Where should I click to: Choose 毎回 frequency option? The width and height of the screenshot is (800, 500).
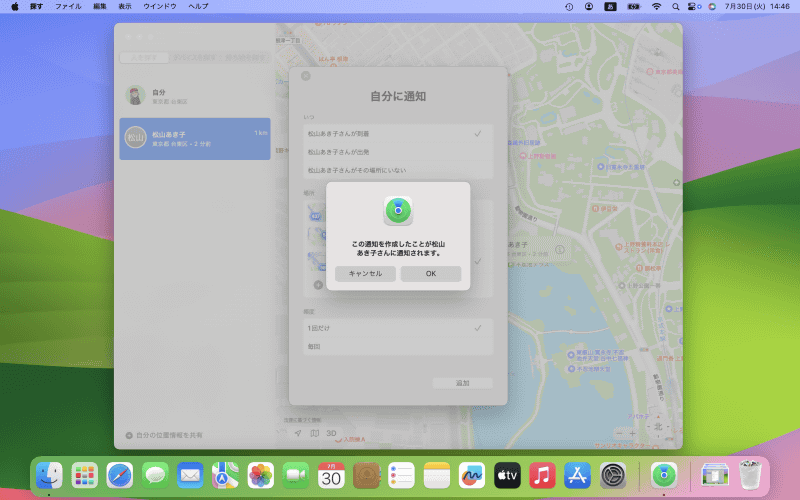click(398, 346)
